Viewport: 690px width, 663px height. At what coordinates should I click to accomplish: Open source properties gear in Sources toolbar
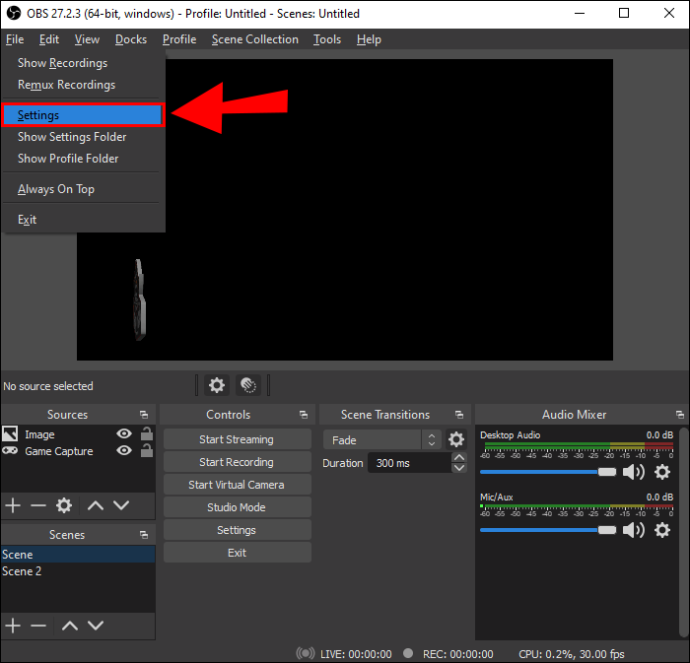(64, 505)
